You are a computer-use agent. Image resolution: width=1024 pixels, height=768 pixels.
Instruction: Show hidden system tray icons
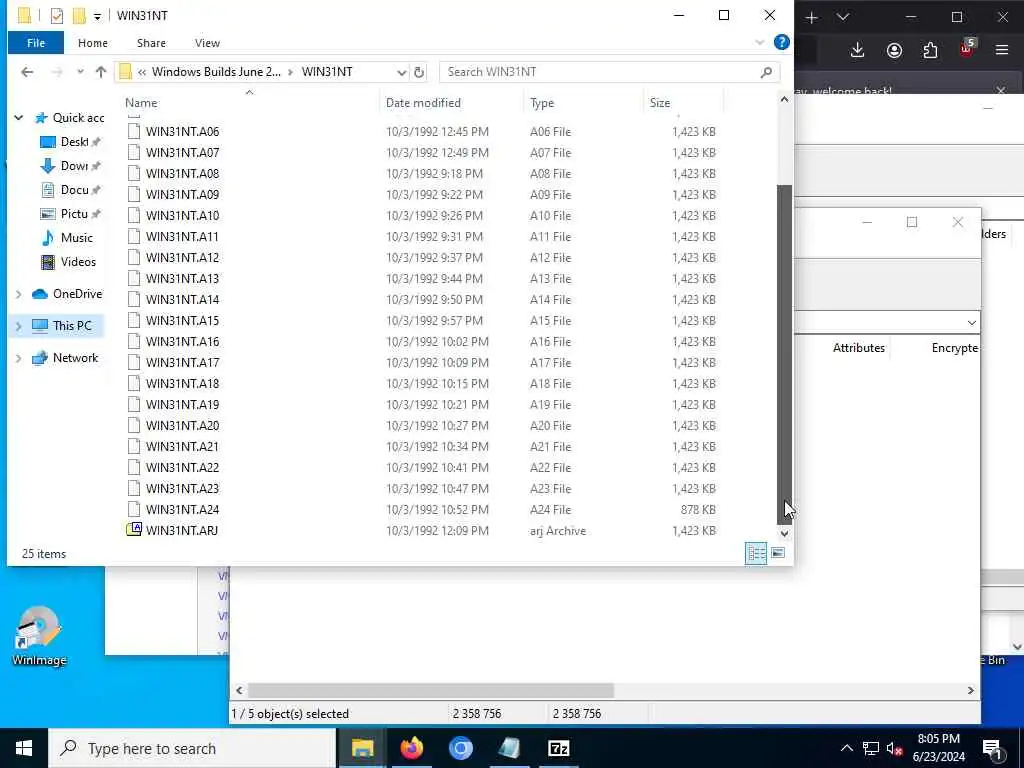pos(846,748)
